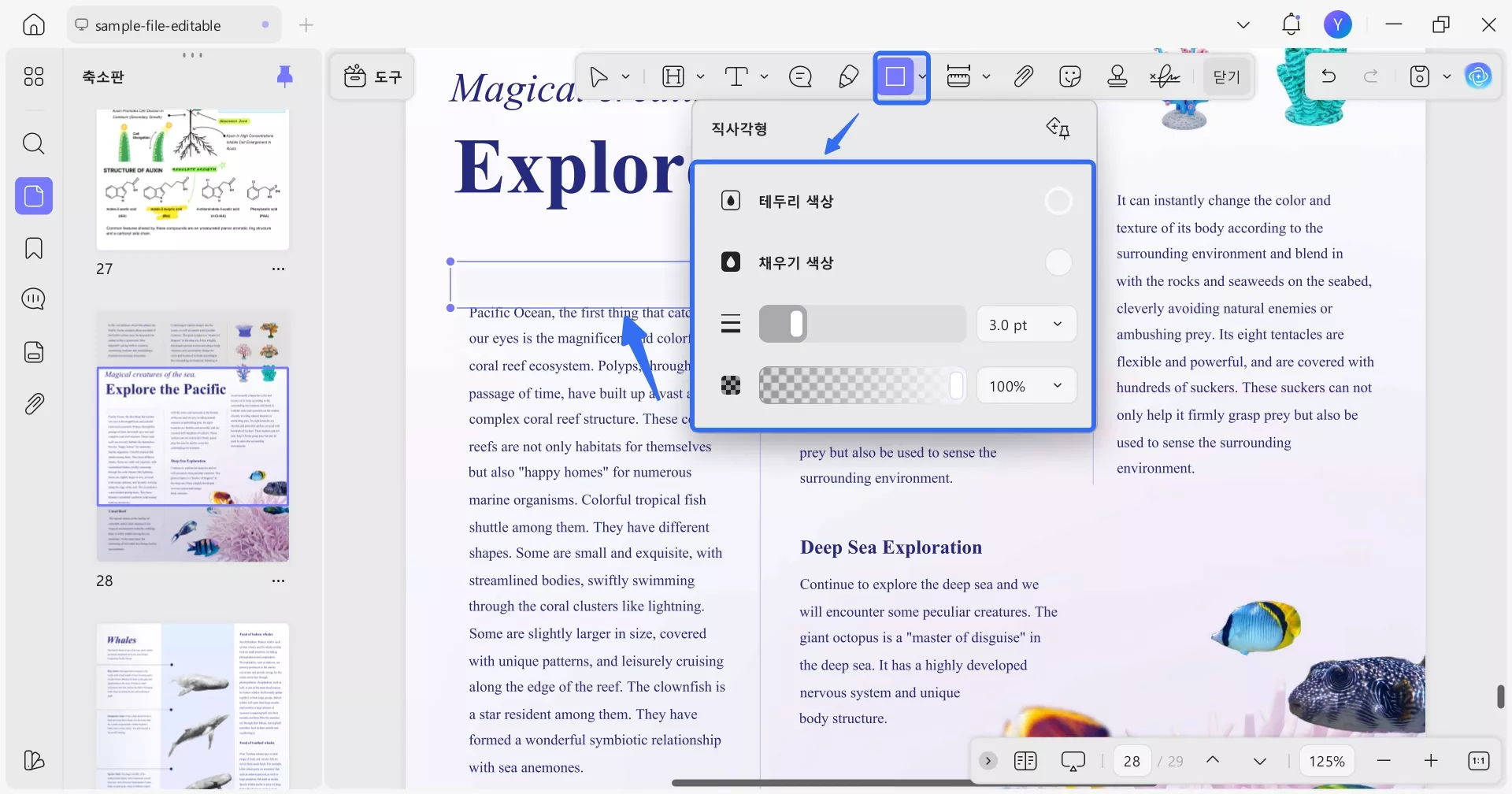This screenshot has width=1512, height=794.
Task: Open the user account avatar Y
Action: pyautogui.click(x=1338, y=25)
